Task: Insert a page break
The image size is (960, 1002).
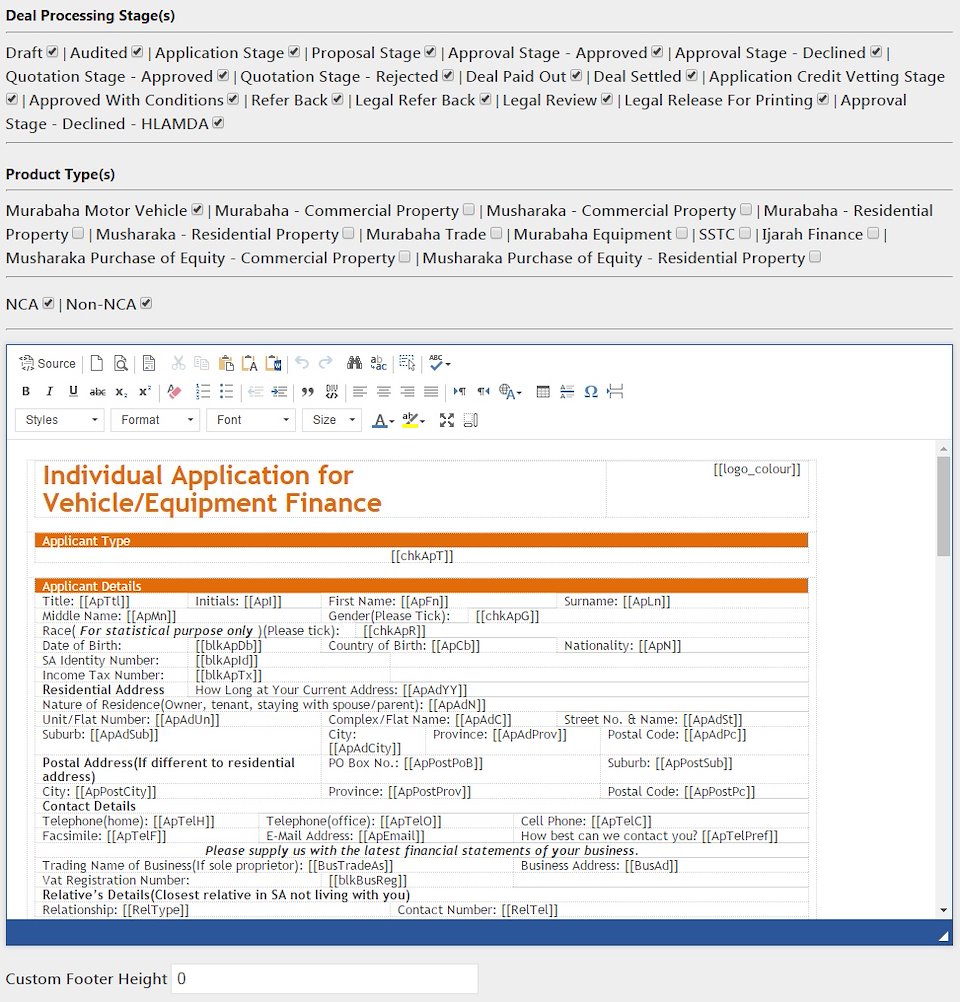Action: click(615, 392)
